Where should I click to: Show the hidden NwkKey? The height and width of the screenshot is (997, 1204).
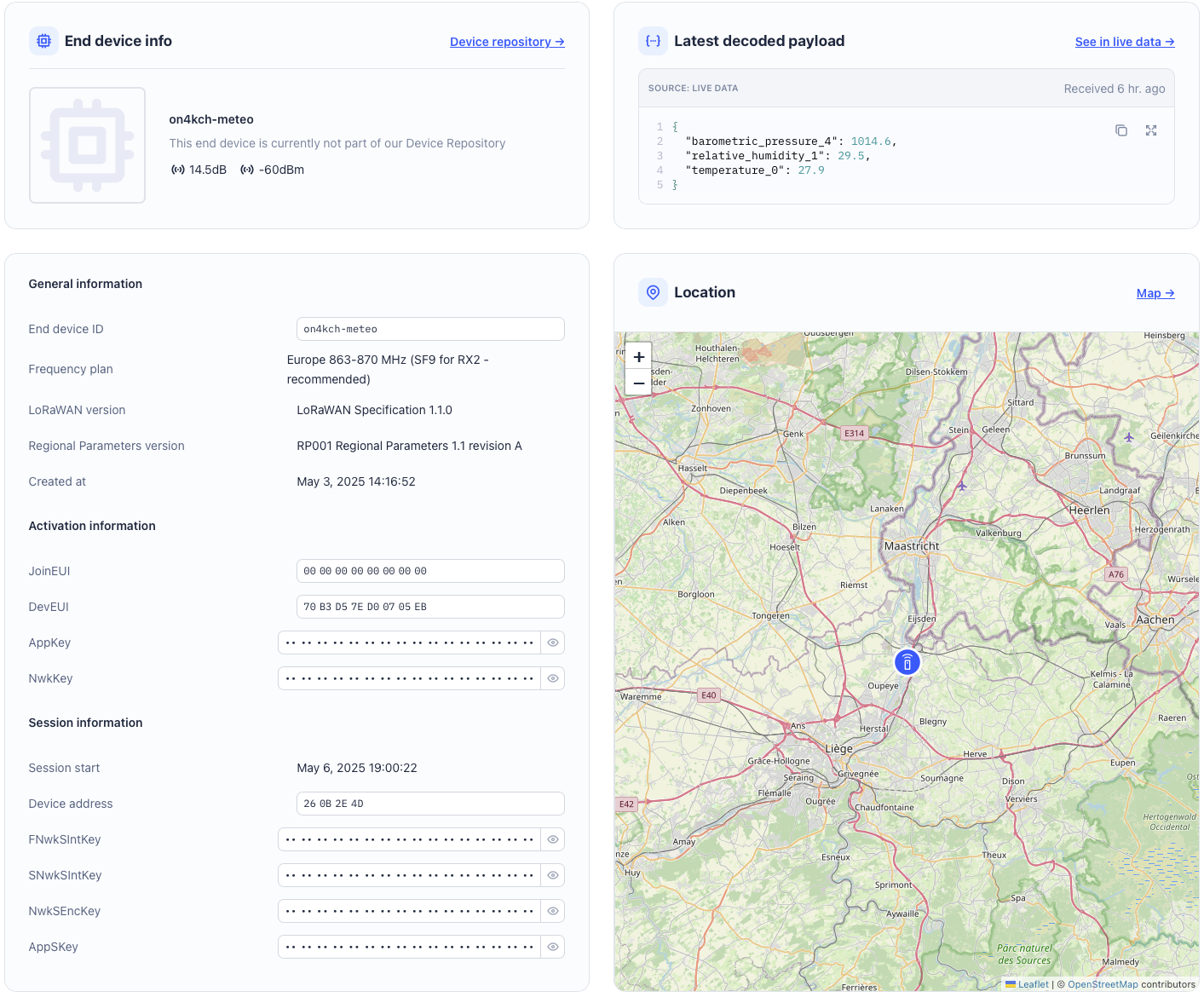tap(552, 678)
